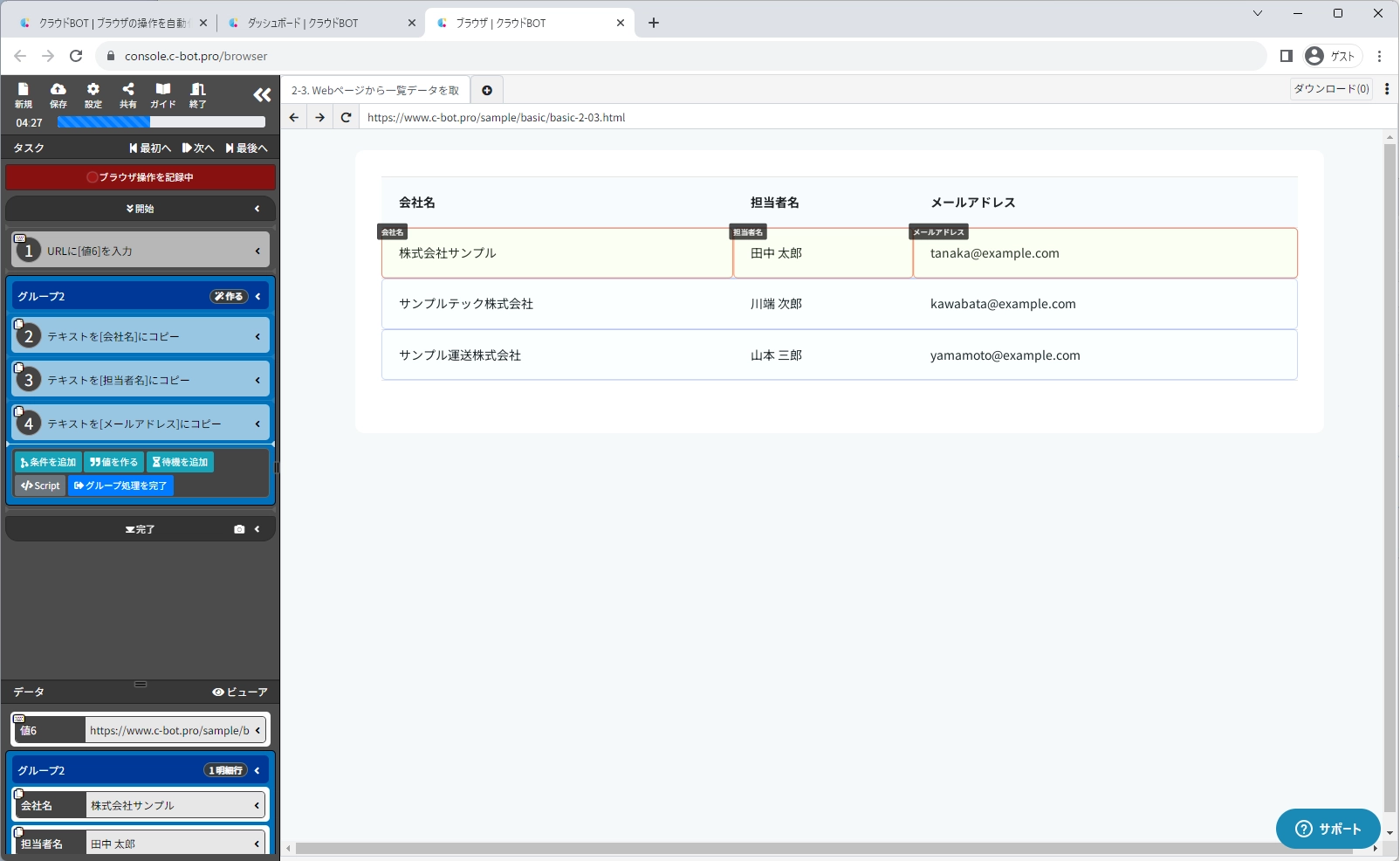Expand the 開始 task section arrow

point(257,209)
